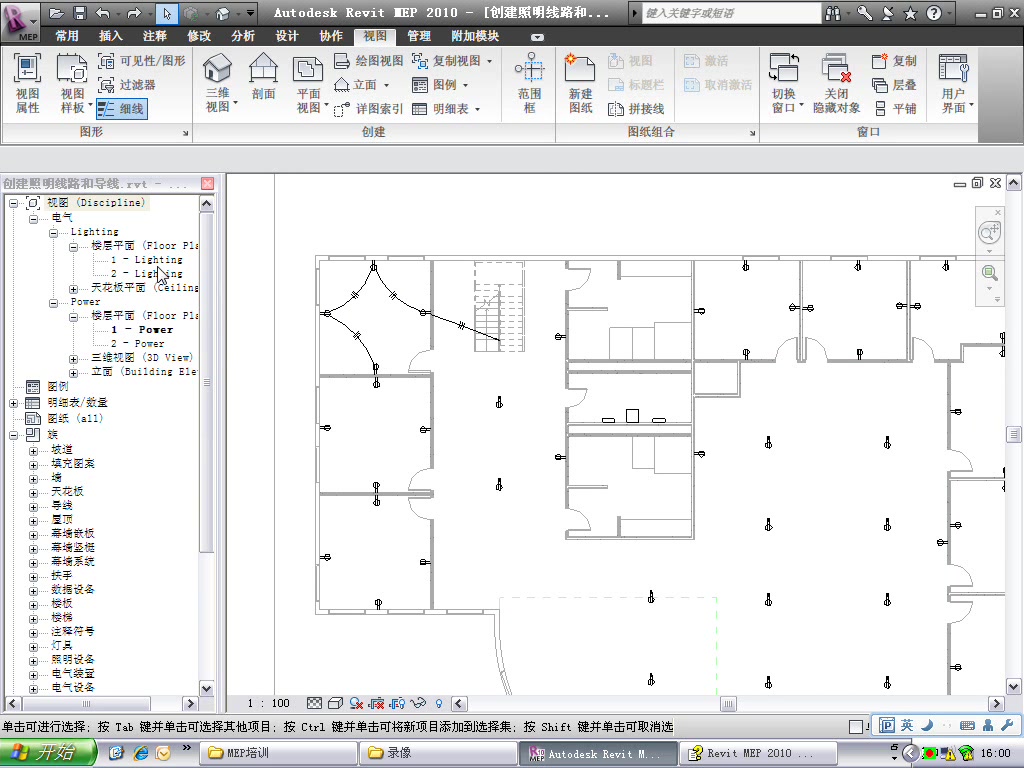Viewport: 1024px width, 768px height.
Task: Switch to the 分析 ribbon tab
Action: tap(246, 36)
